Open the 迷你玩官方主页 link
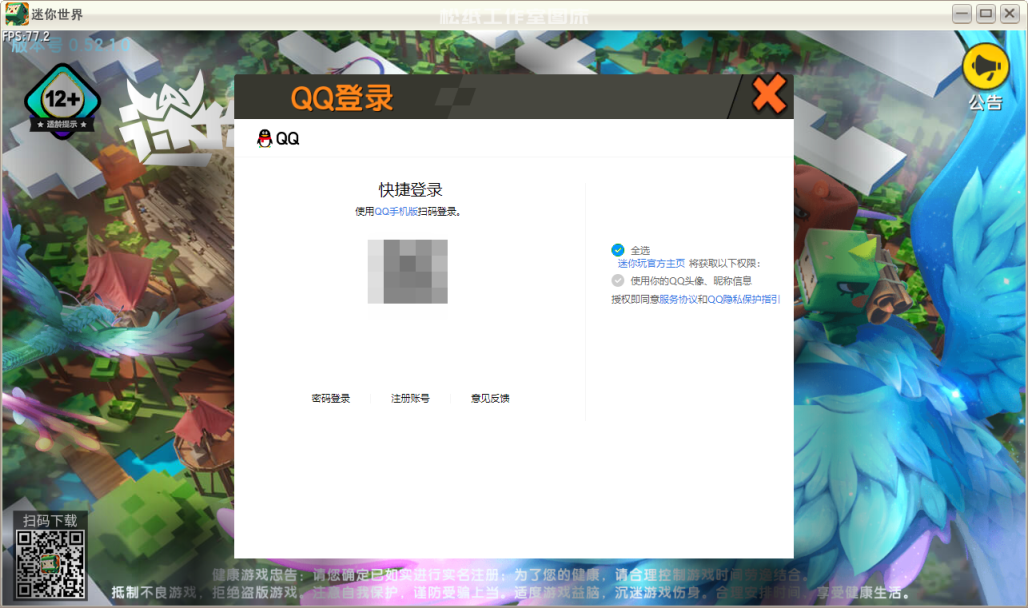The height and width of the screenshot is (608, 1028). 651,263
